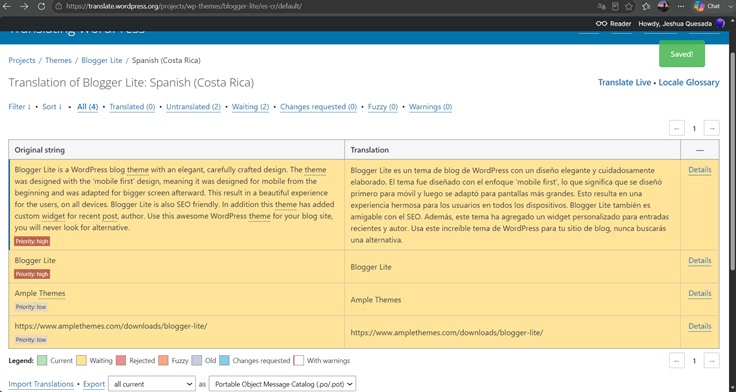Open the Locale Glossary
This screenshot has height=392, width=736.
689,82
